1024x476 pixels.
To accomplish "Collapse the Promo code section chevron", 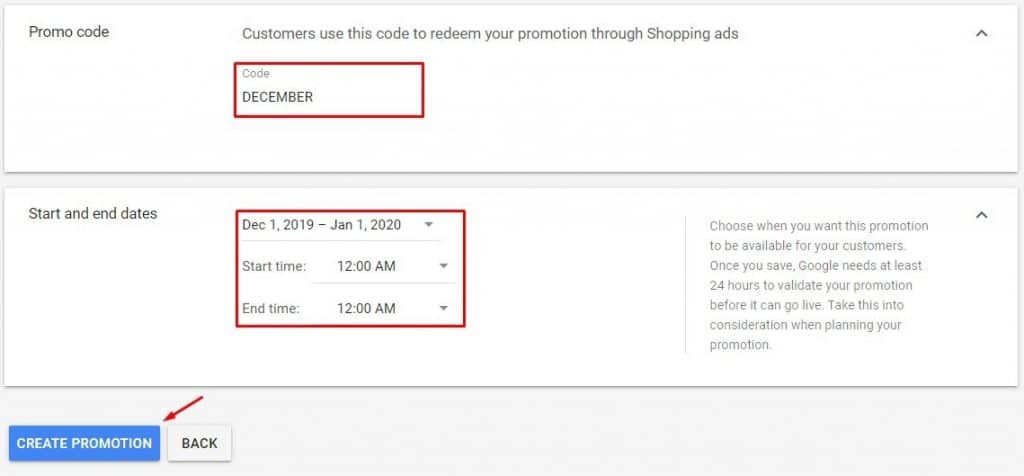I will 981,33.
